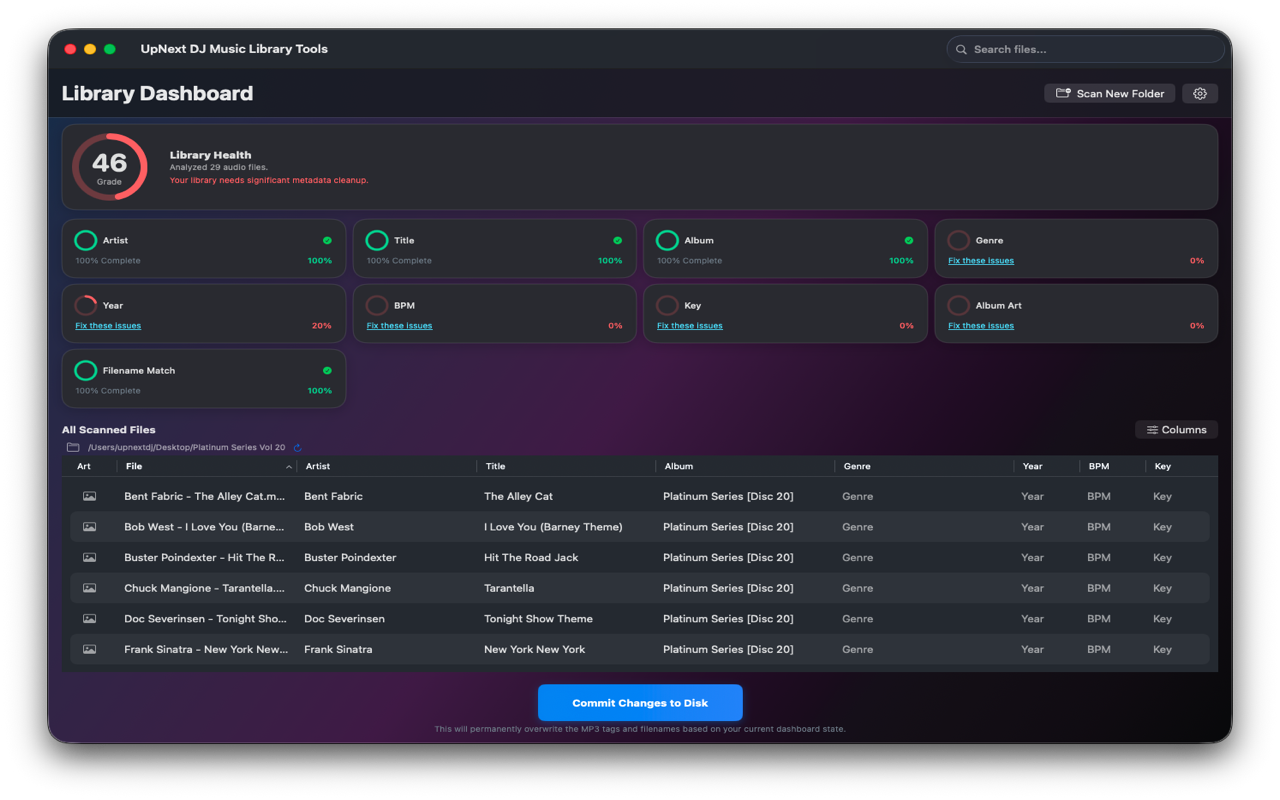The width and height of the screenshot is (1280, 800).
Task: Open the Columns configuration
Action: 1176,429
